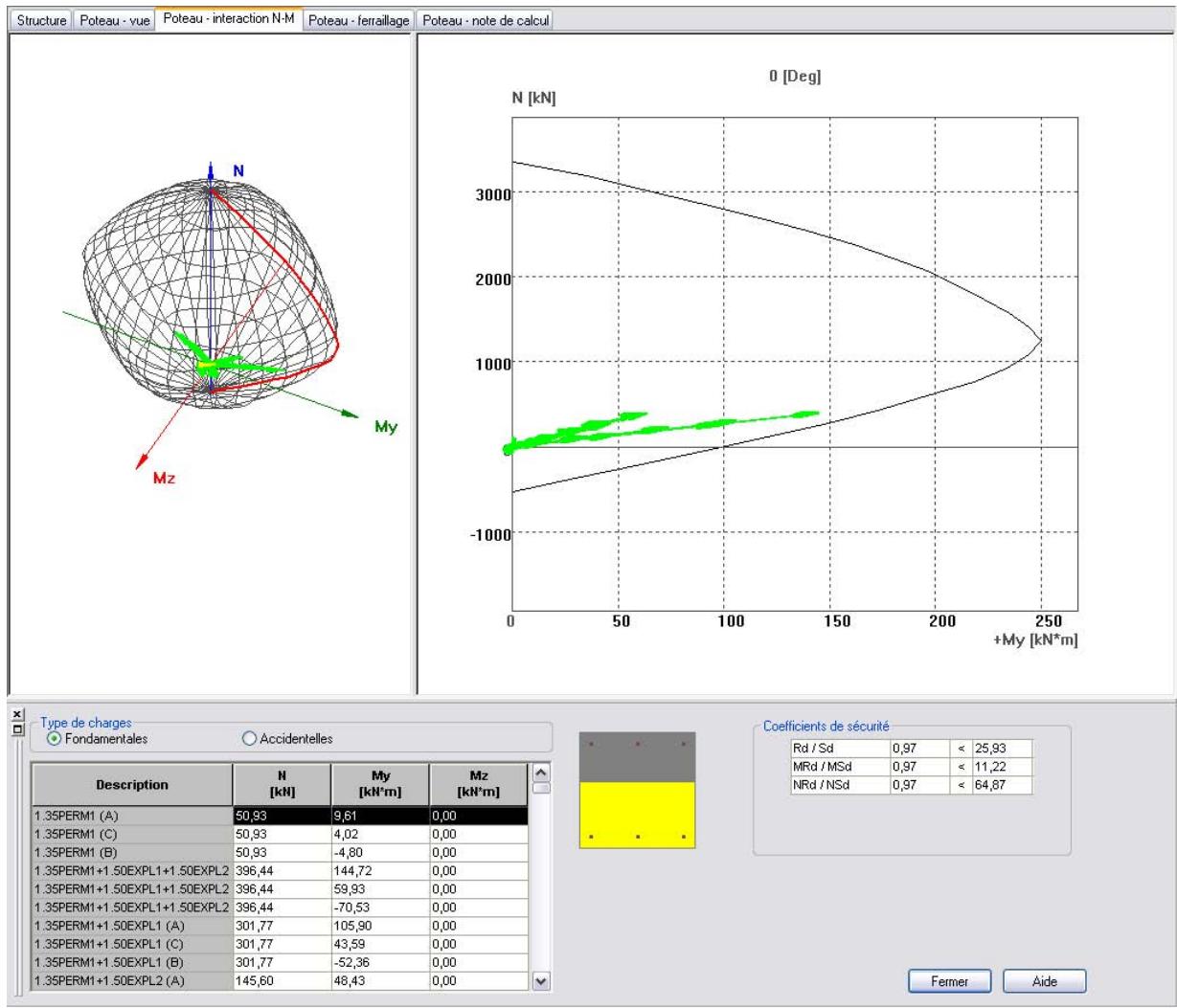This screenshot has width=1177, height=1008.
Task: Open the Poteau - vue tab
Action: tap(115, 20)
